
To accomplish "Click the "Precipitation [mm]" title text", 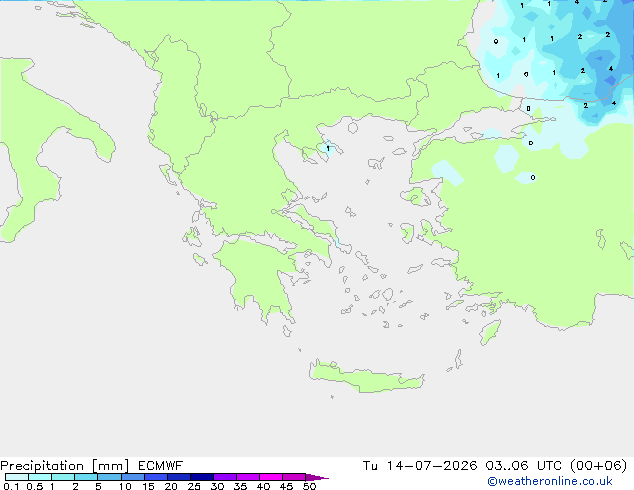I will (64, 466).
